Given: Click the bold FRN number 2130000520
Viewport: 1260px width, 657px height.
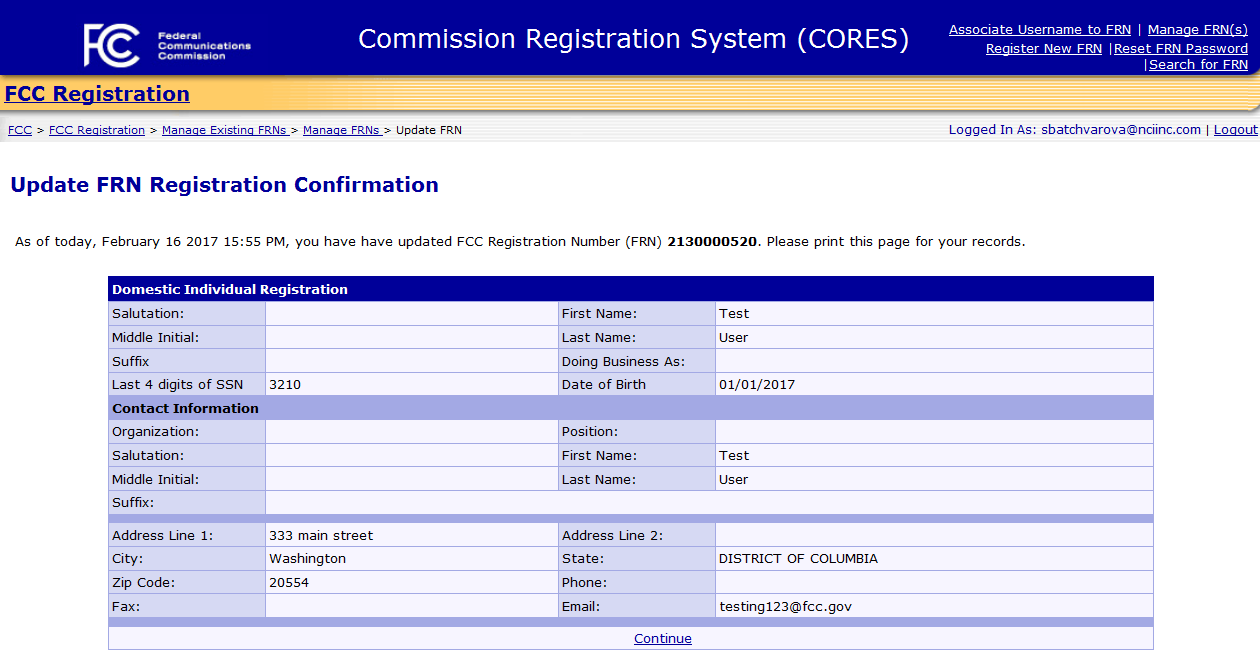Looking at the screenshot, I should [x=712, y=242].
